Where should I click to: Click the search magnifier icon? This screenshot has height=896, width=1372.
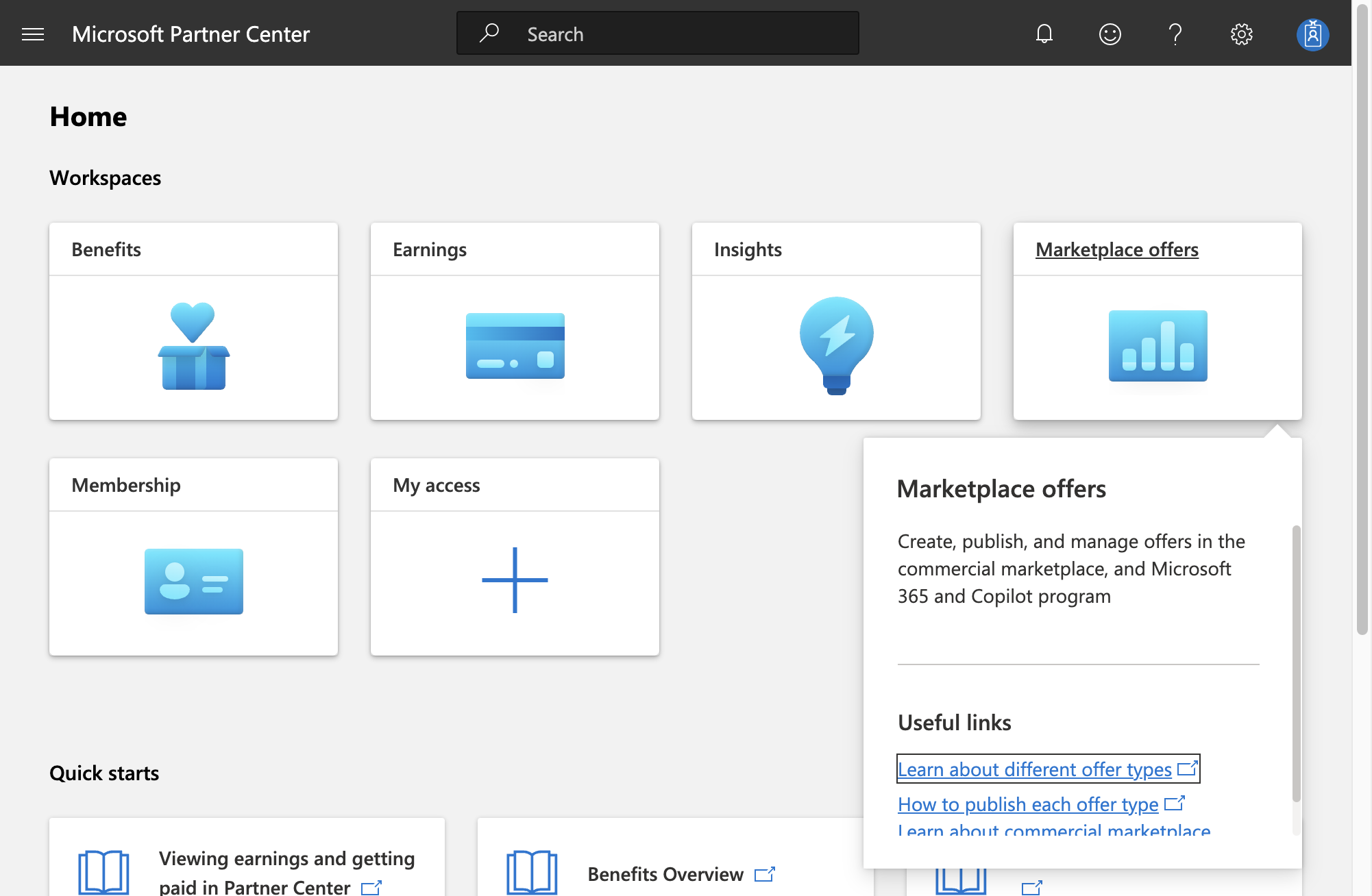[489, 33]
